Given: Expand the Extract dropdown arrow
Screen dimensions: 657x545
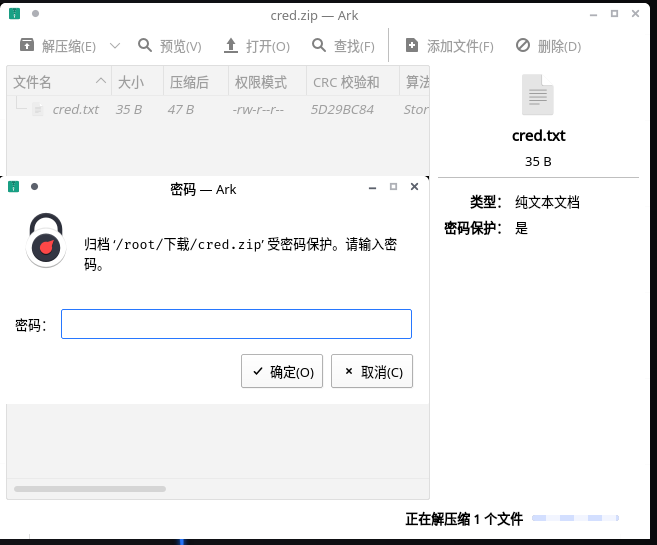Looking at the screenshot, I should (x=115, y=46).
